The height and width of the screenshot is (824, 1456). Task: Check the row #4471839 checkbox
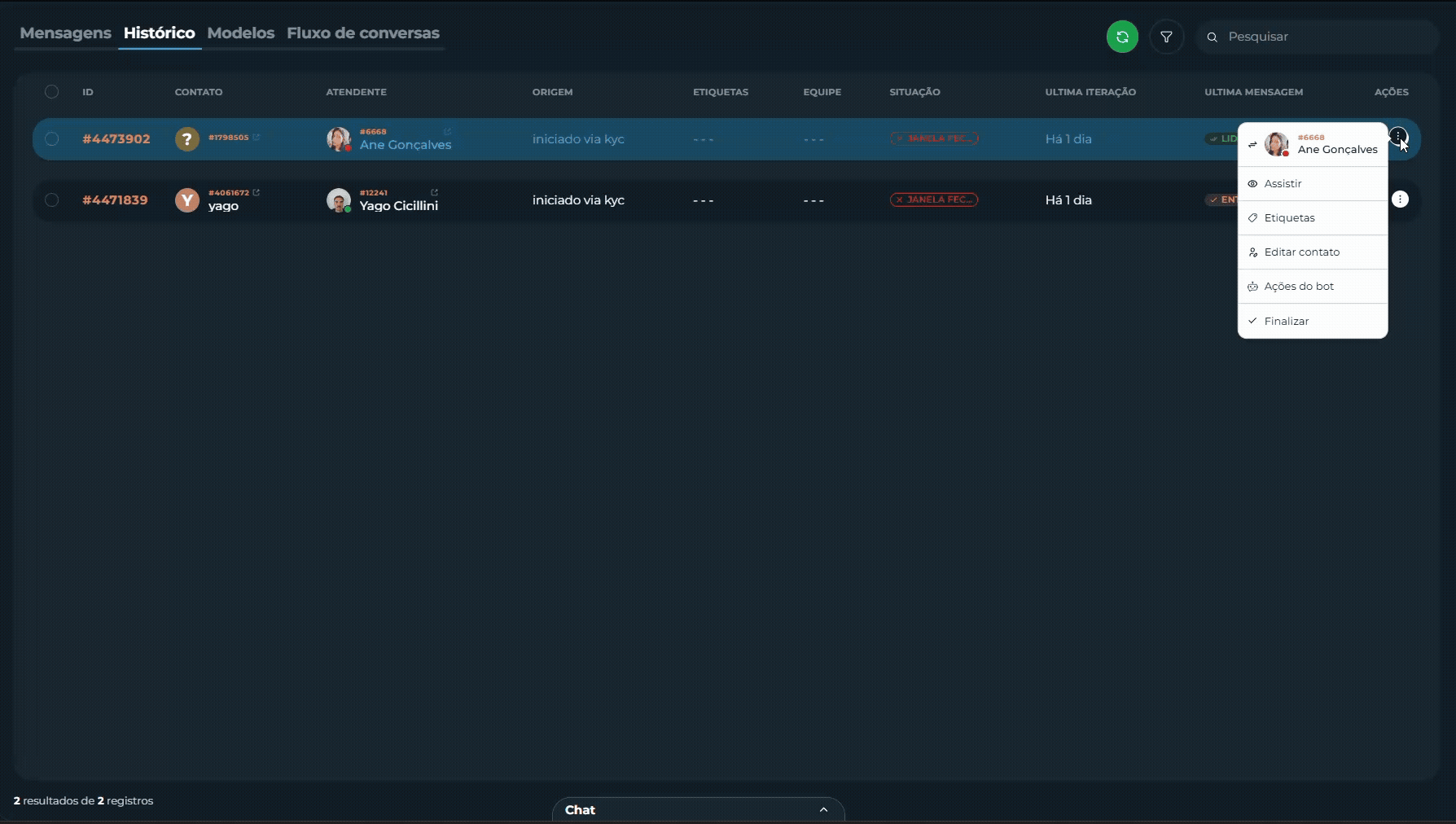[51, 199]
